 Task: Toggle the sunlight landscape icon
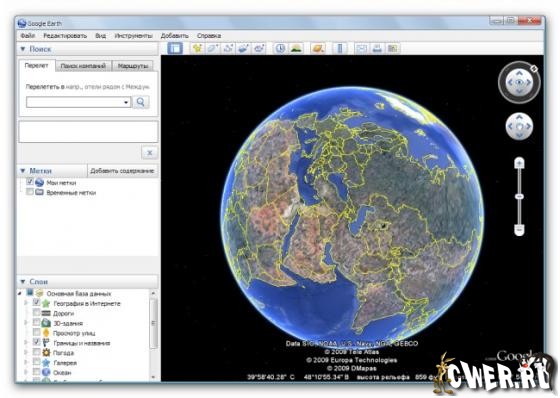point(296,48)
